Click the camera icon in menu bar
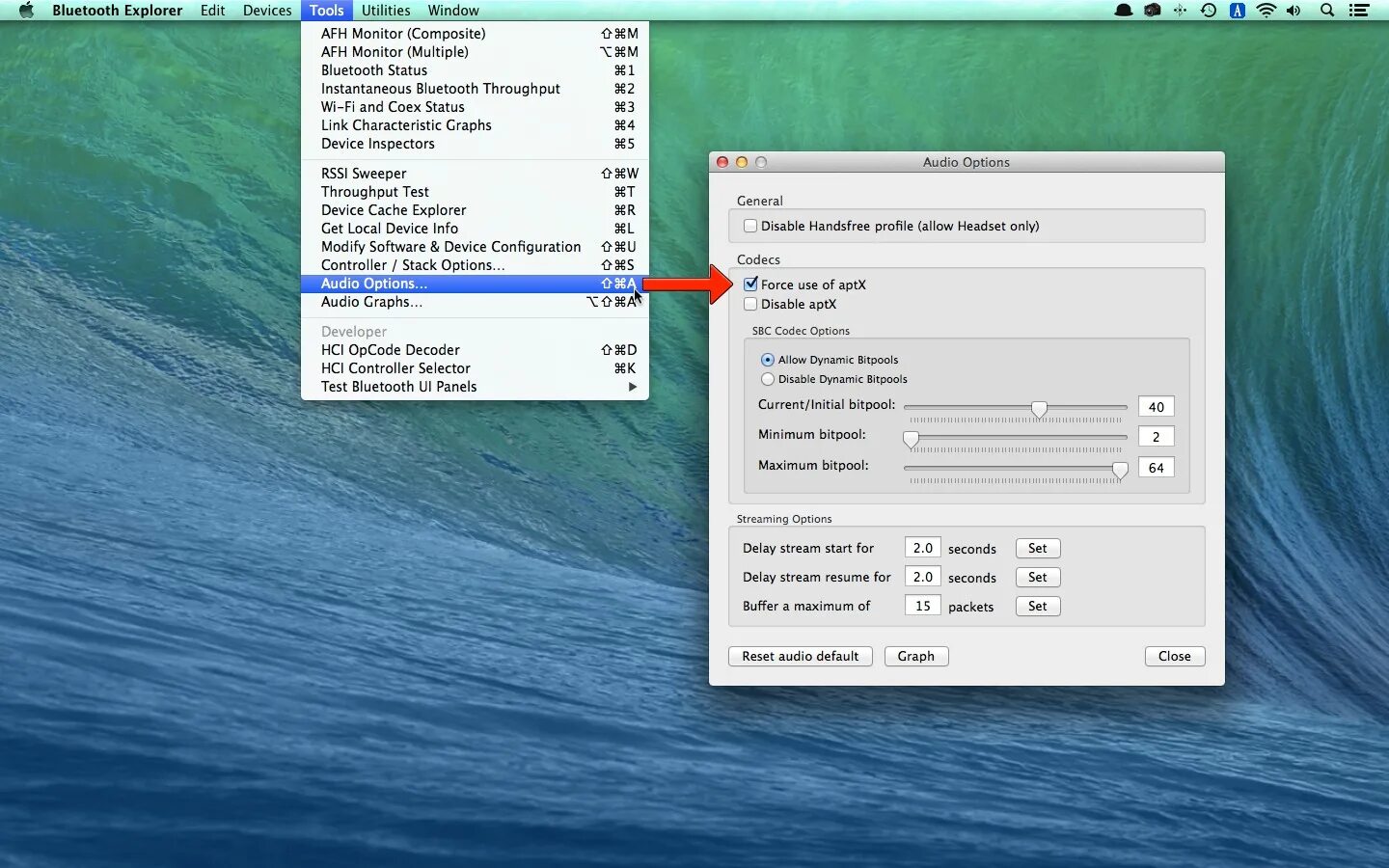The image size is (1389, 868). pos(1152,11)
